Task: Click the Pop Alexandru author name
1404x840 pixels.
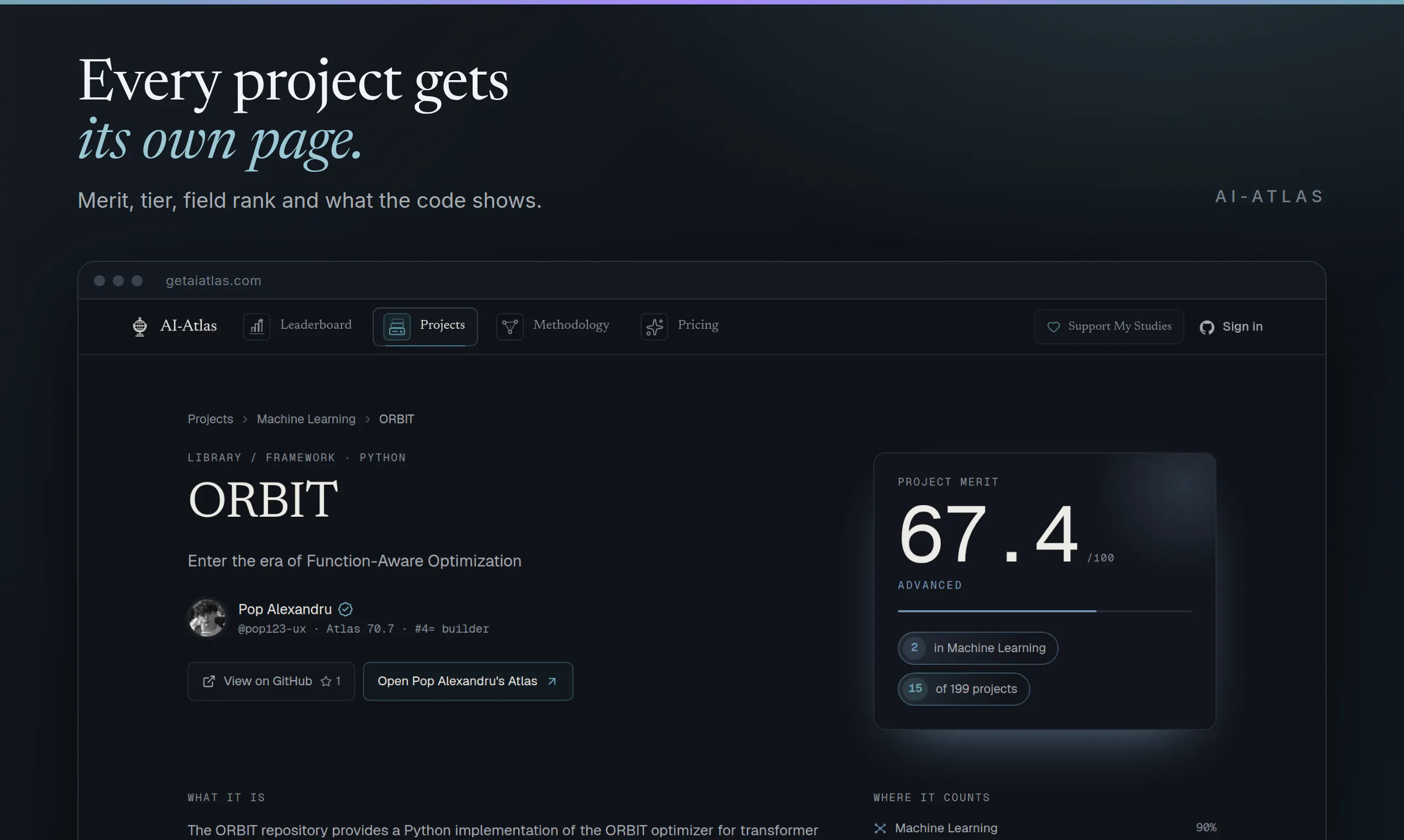Action: pos(285,609)
